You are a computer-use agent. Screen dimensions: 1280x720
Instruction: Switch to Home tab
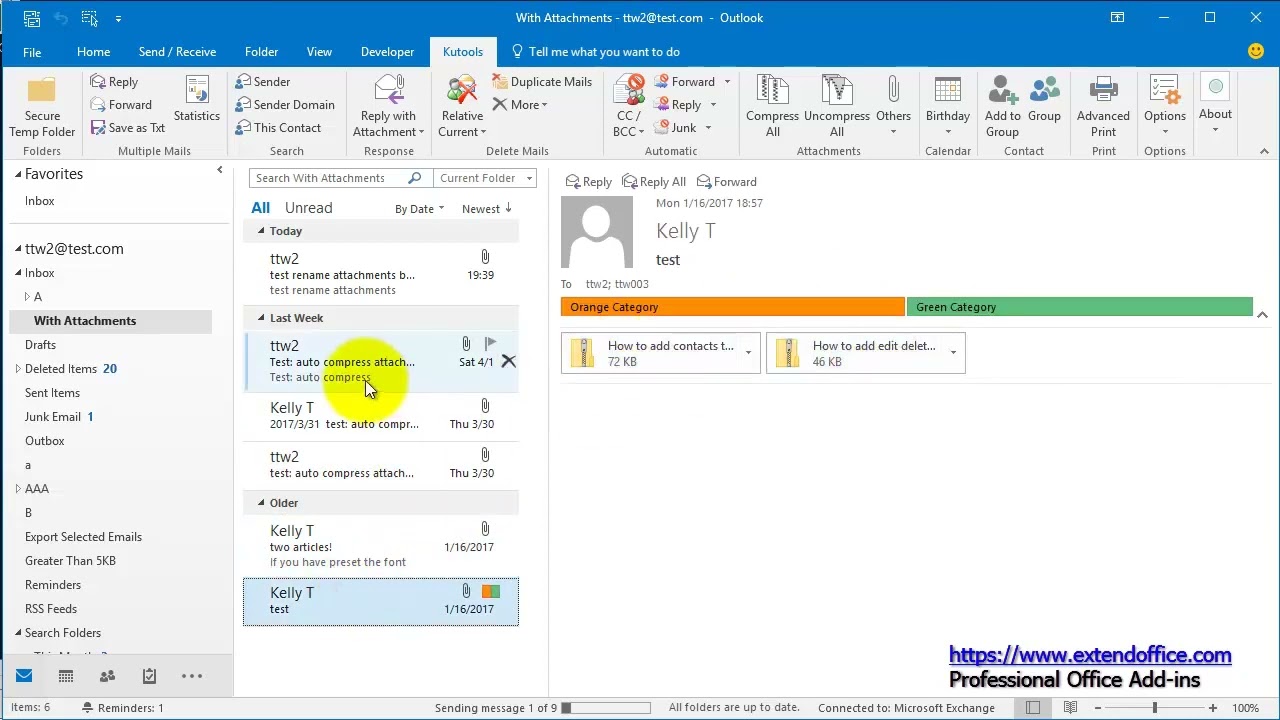pyautogui.click(x=93, y=52)
